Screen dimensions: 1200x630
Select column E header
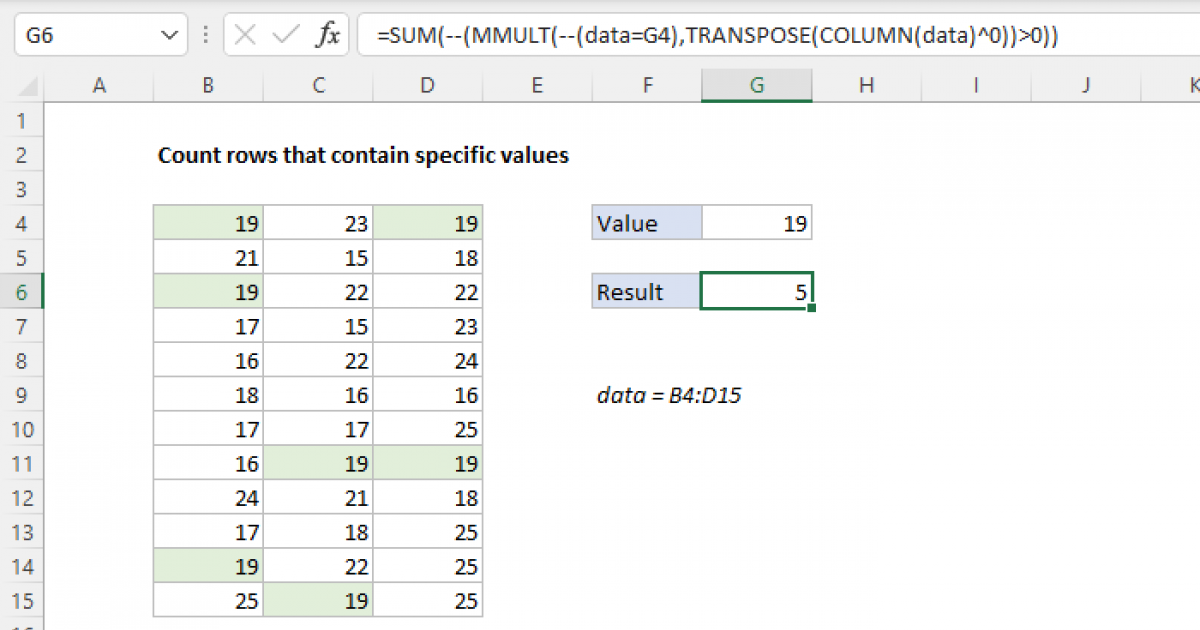pos(537,87)
